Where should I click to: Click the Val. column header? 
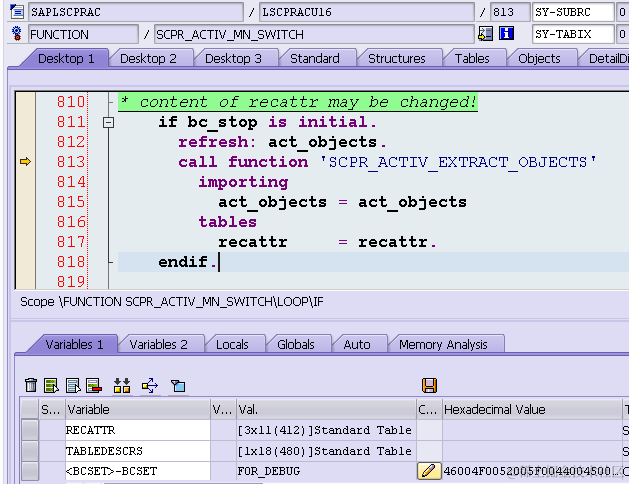(326, 409)
